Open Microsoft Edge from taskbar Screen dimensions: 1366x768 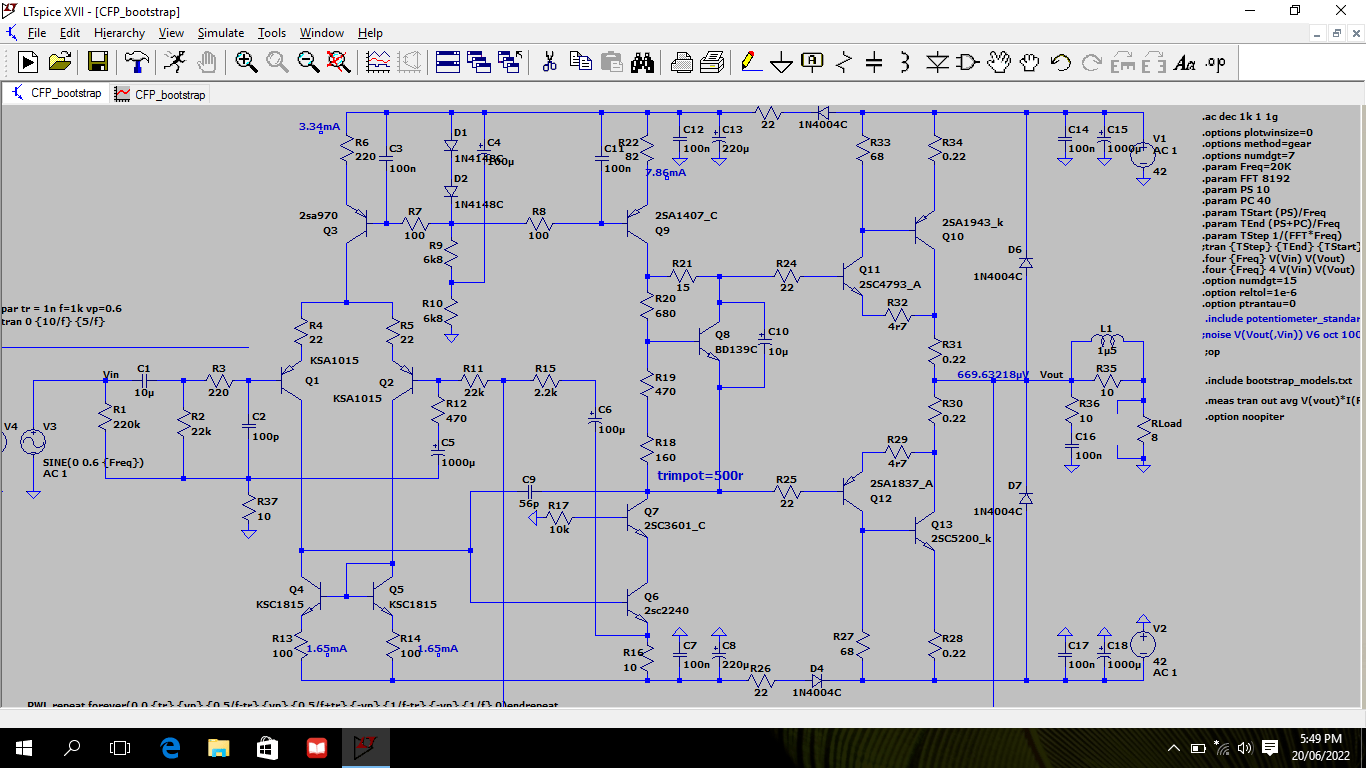click(170, 747)
